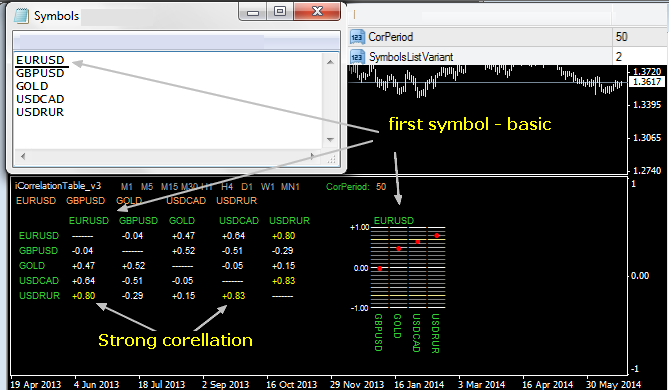669x390 pixels.
Task: Click the Symbols notepad window icon
Action: point(21,16)
